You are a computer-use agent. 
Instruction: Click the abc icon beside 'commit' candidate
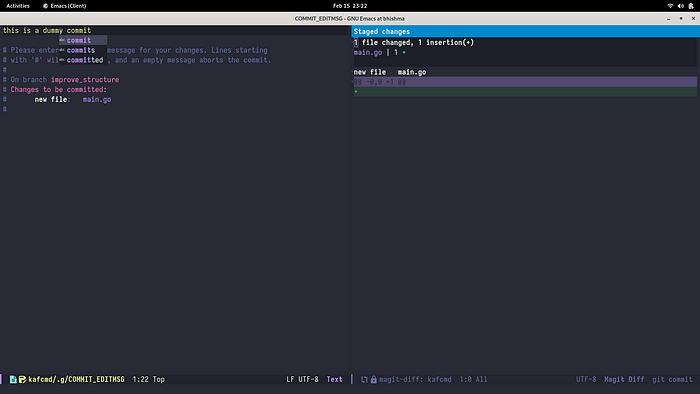tap(62, 40)
